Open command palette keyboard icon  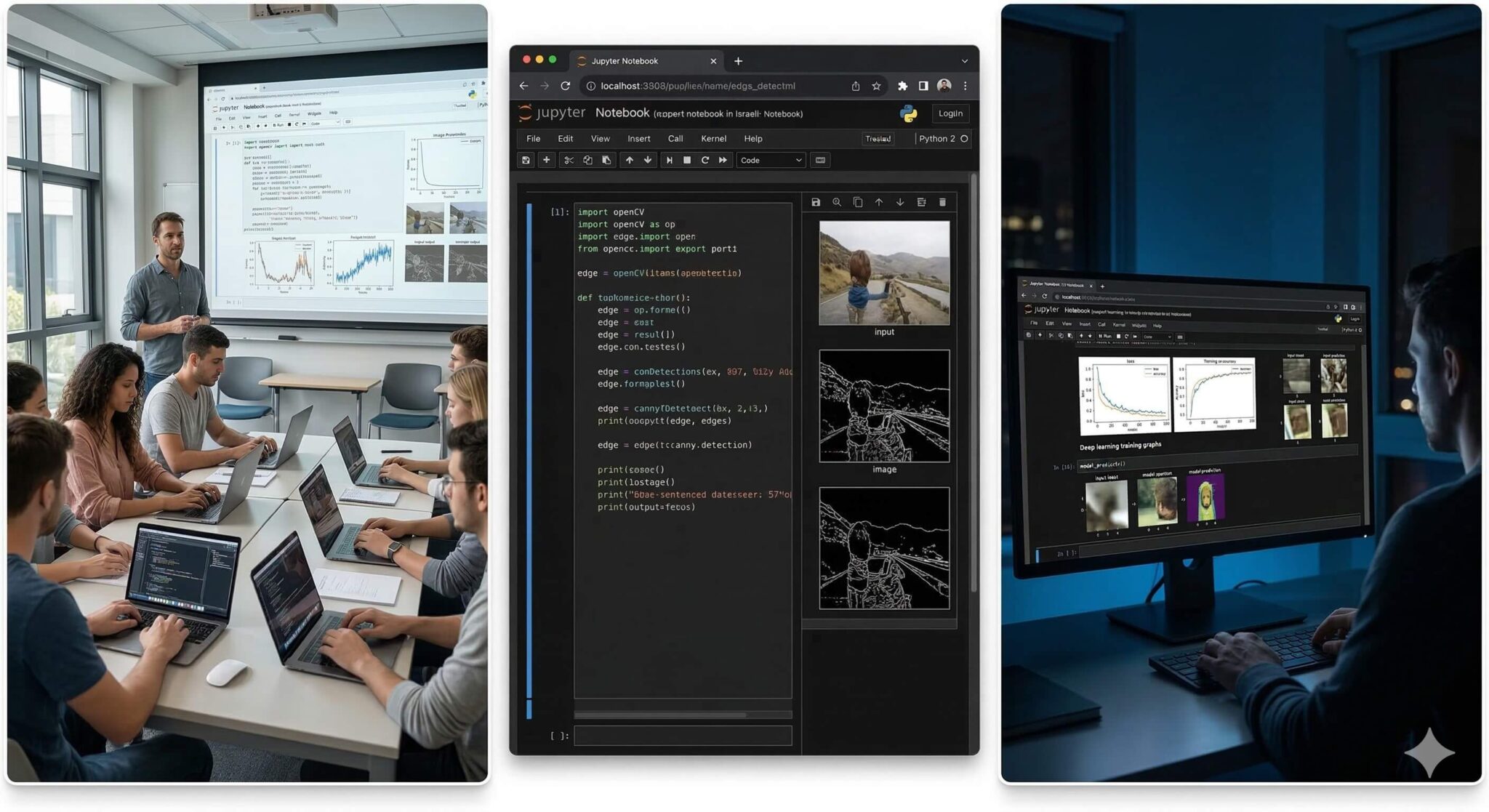pyautogui.click(x=820, y=160)
